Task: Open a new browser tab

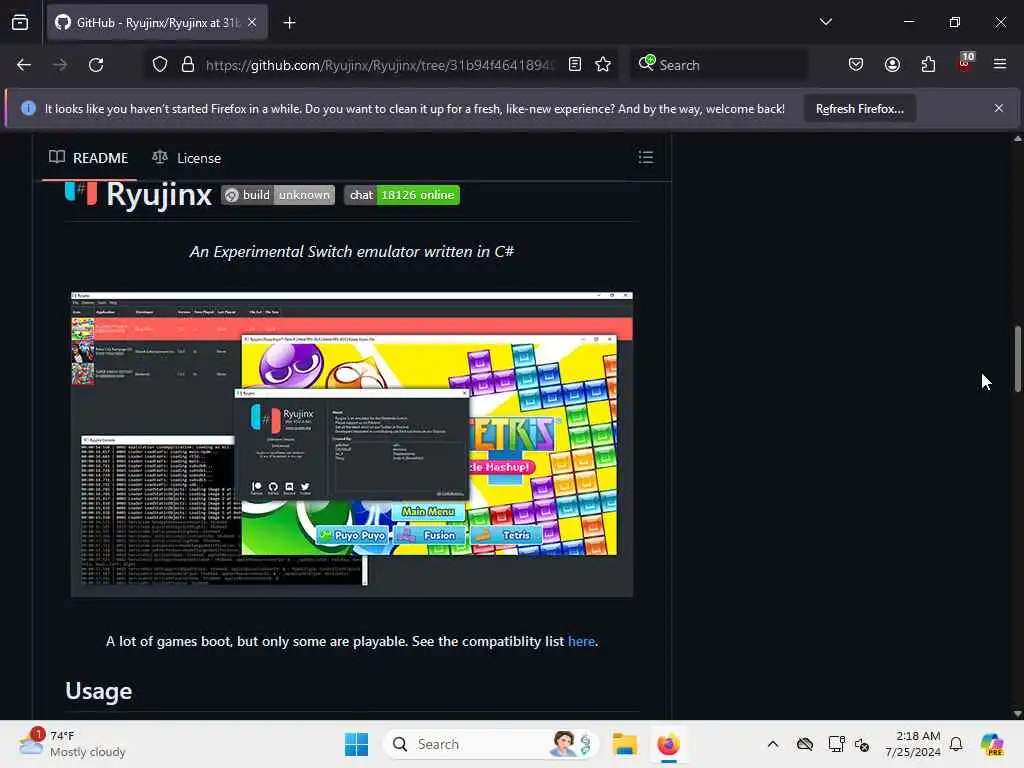Action: [289, 23]
